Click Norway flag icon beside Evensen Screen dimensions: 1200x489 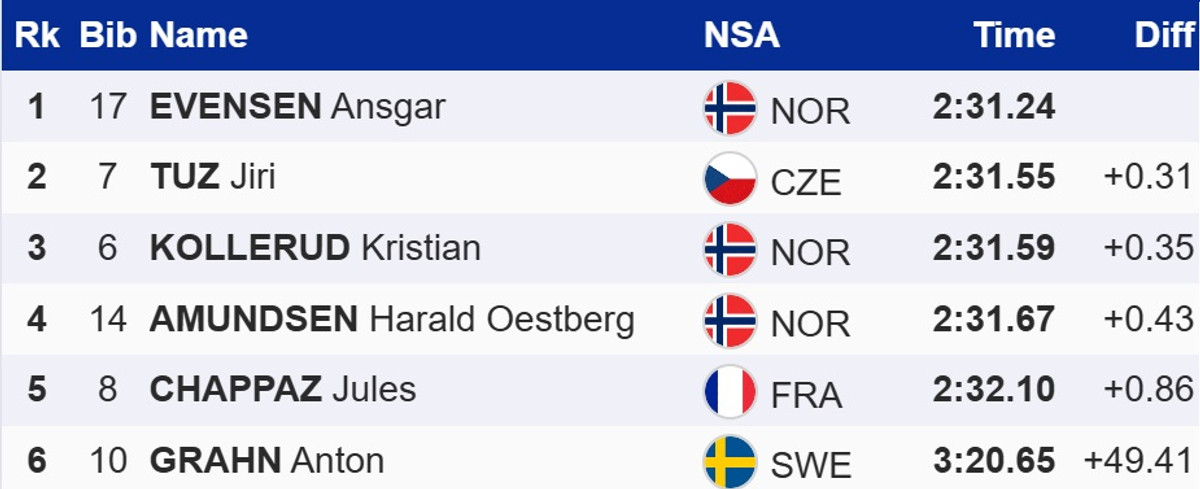point(730,108)
